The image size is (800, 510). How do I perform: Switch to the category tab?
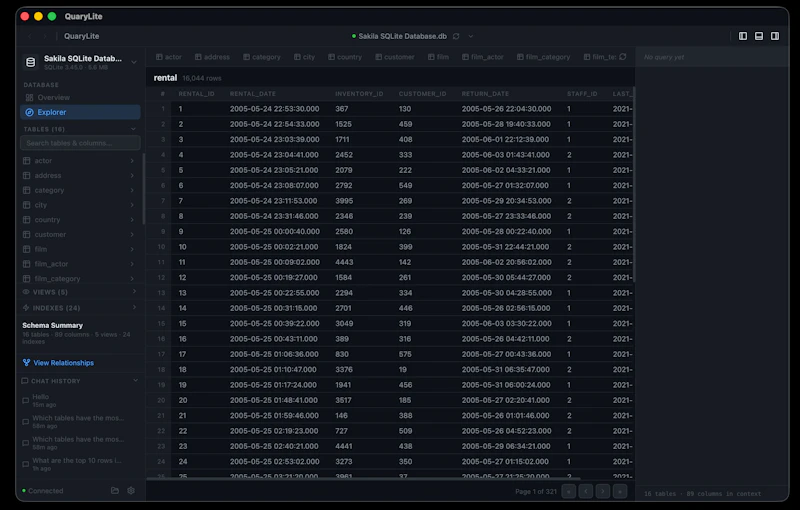(x=262, y=57)
